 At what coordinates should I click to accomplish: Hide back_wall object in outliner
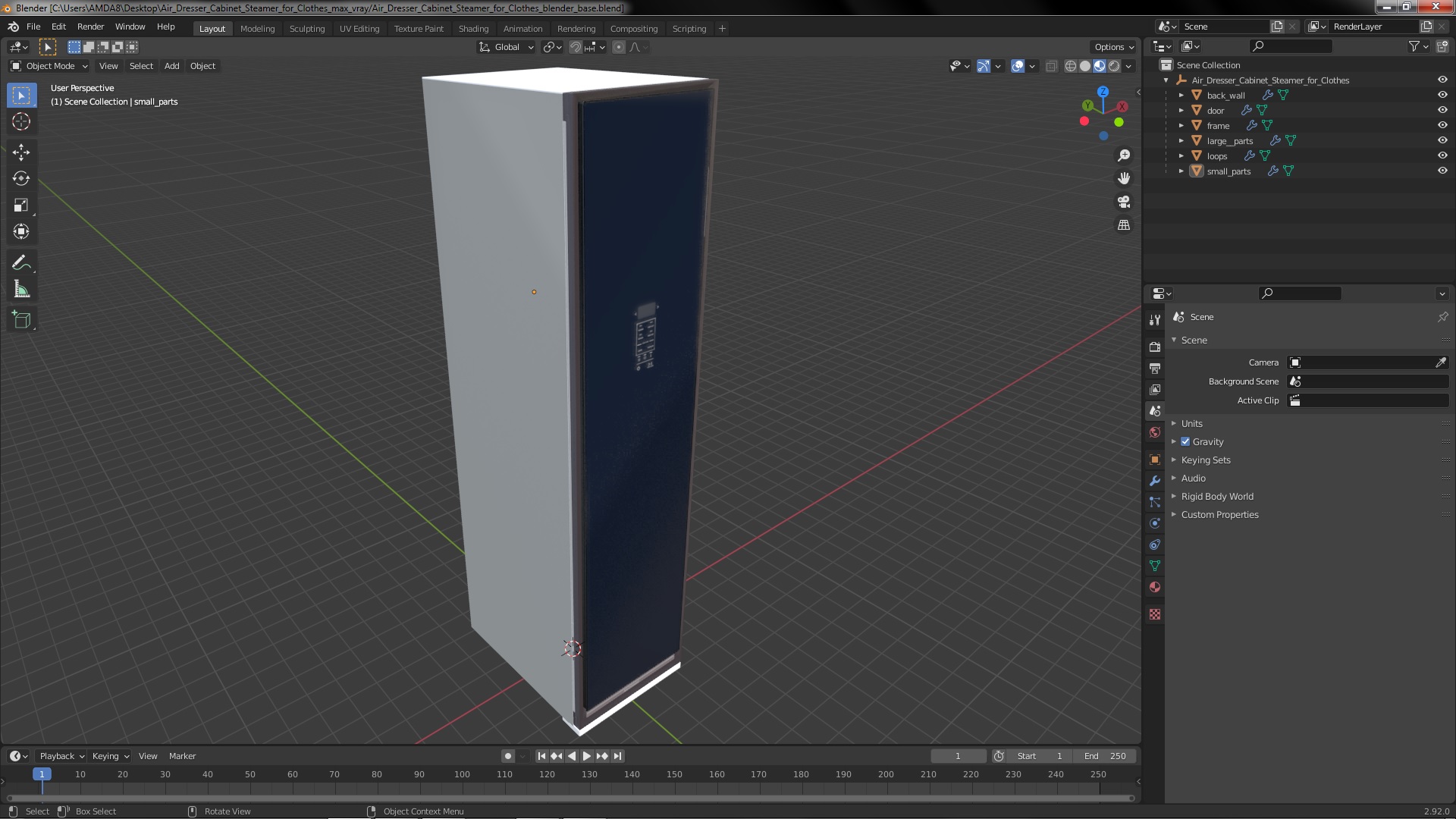(x=1442, y=95)
